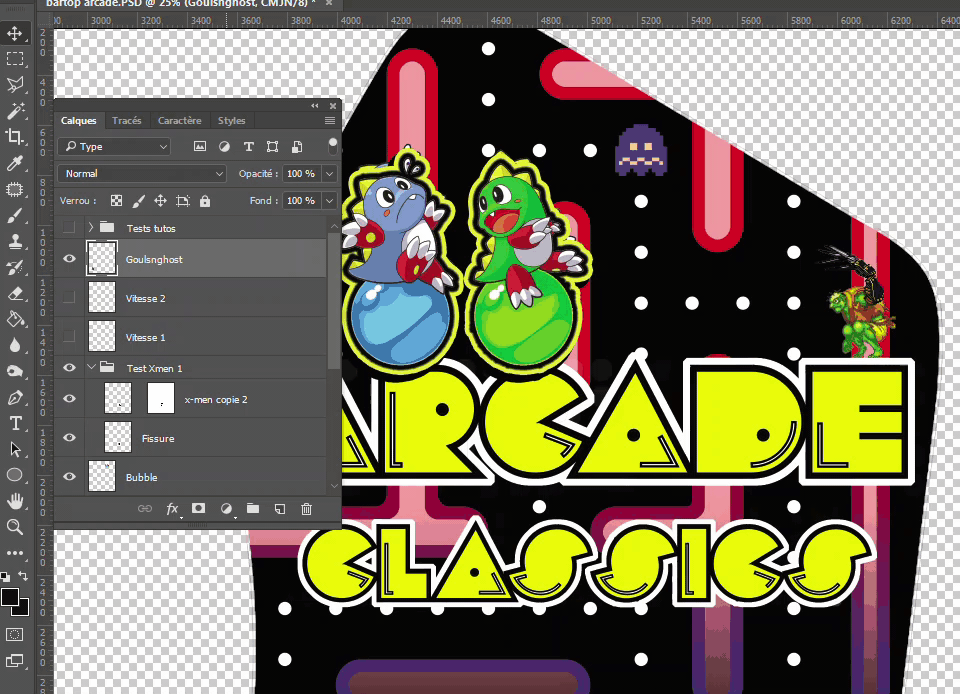Lock image pixels

139,201
